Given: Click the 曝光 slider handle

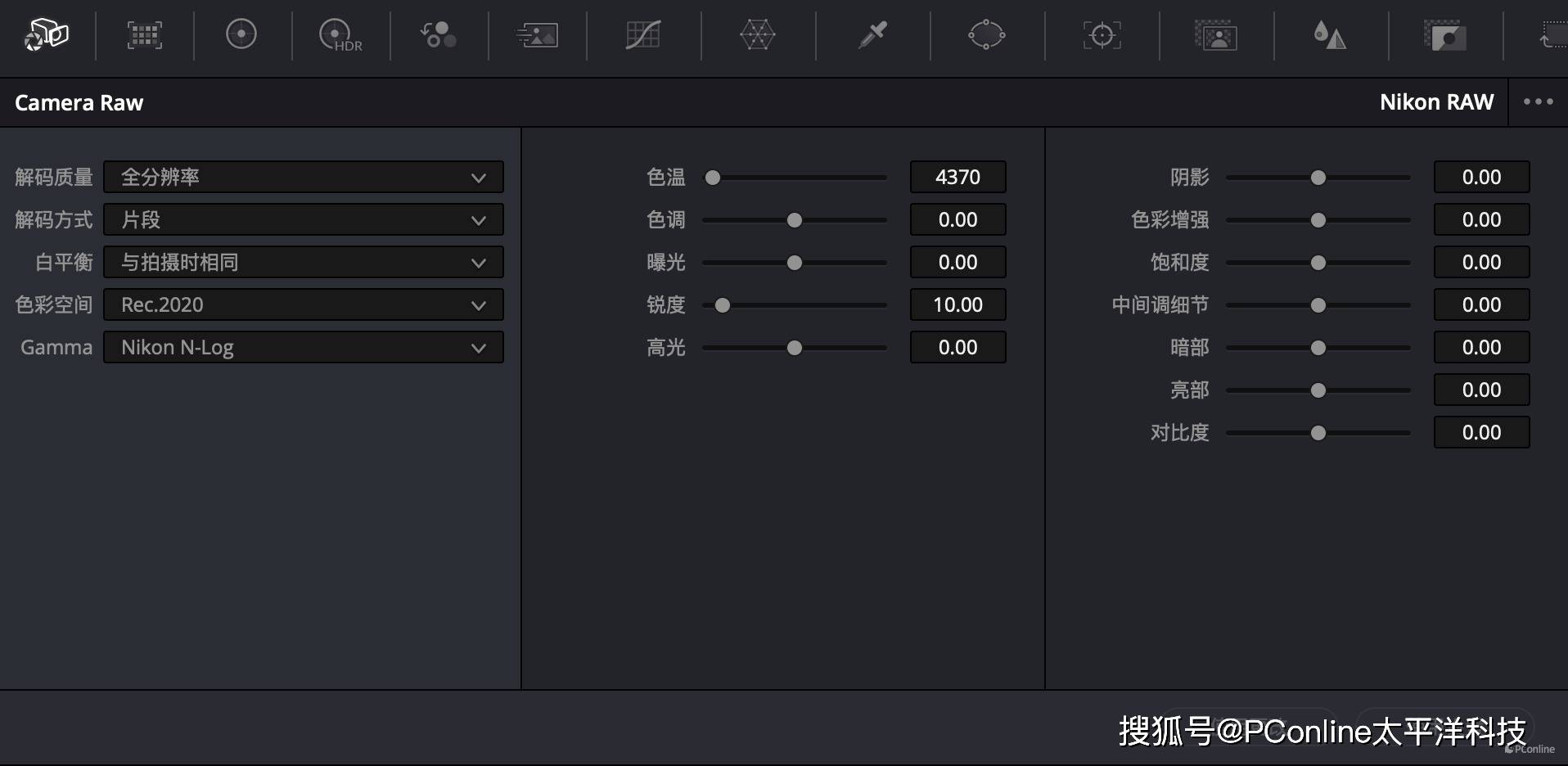Looking at the screenshot, I should (794, 263).
